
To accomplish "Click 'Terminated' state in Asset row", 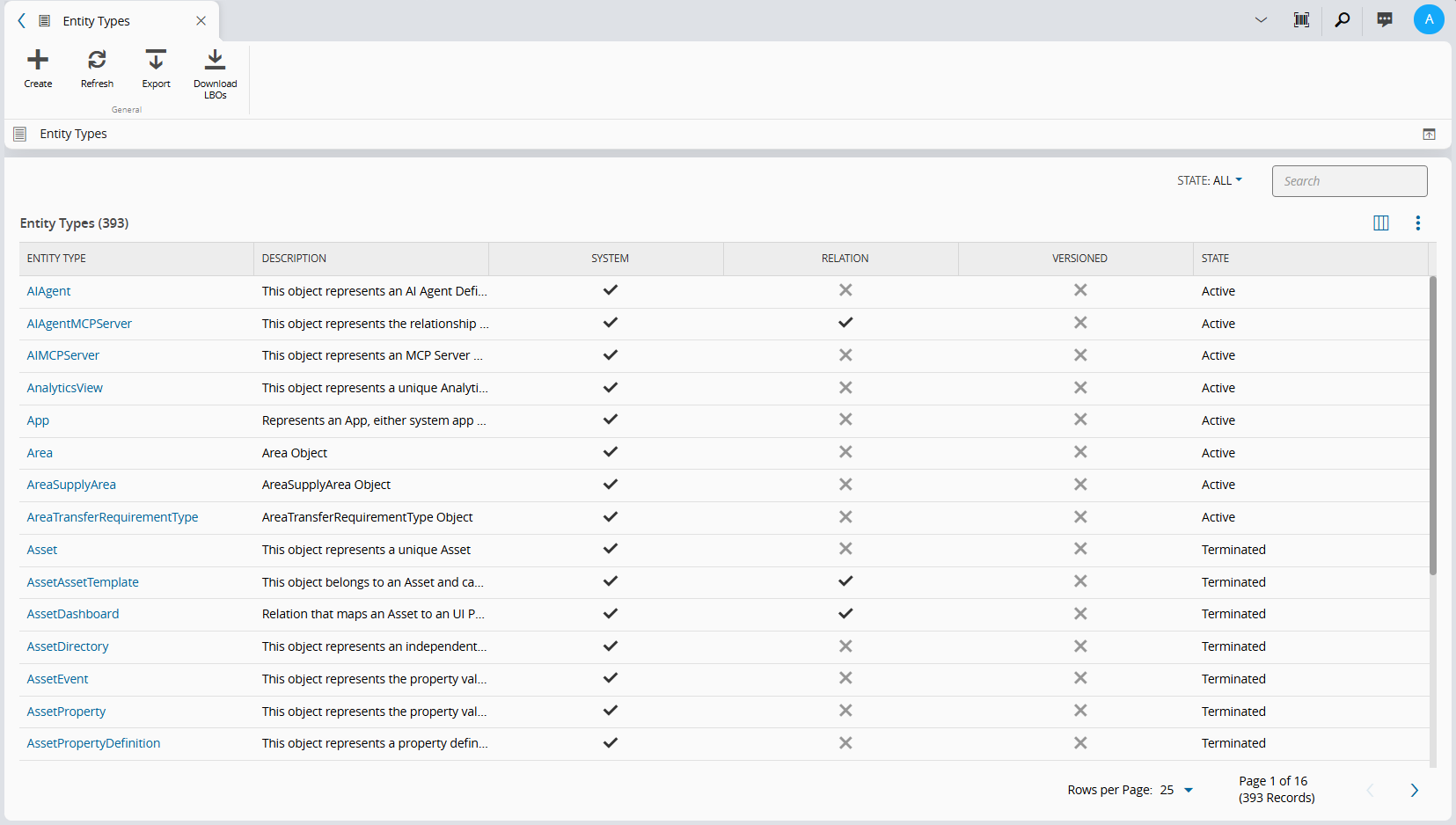I will coord(1233,550).
